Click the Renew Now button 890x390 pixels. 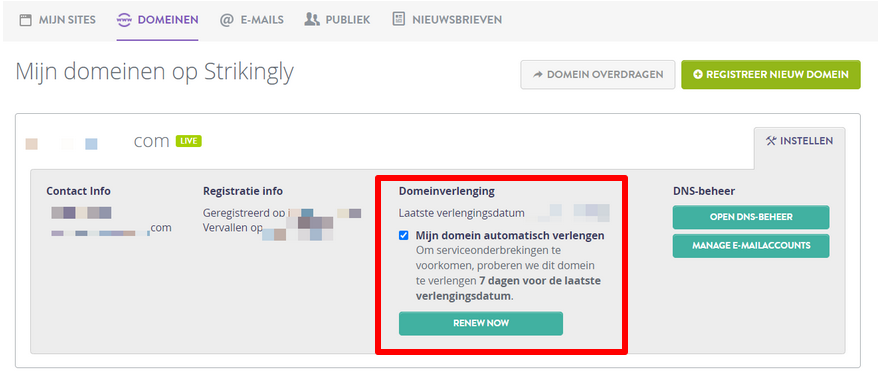pos(481,323)
